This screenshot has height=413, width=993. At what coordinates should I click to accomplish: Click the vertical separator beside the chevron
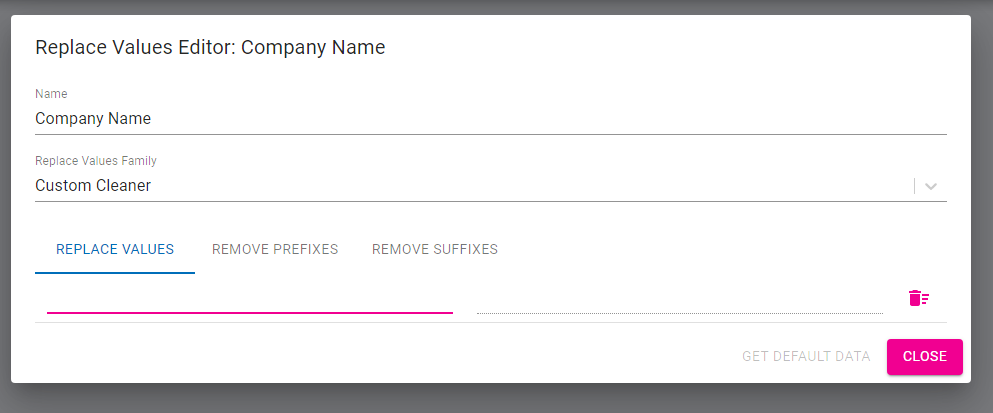(914, 186)
